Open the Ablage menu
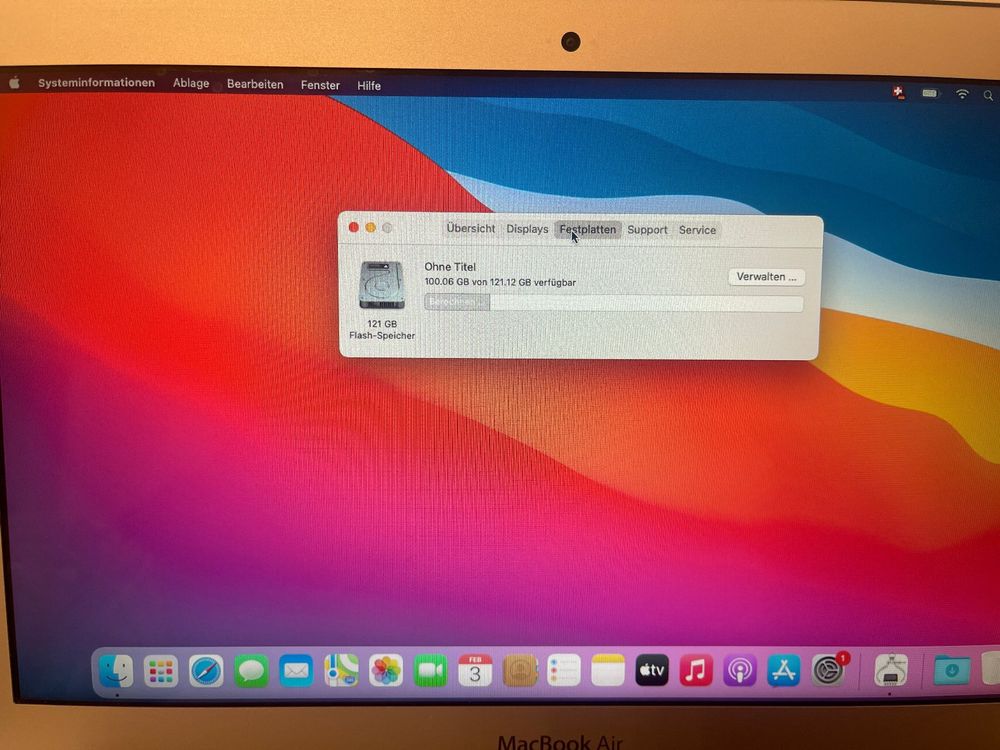Screen dimensions: 1000x750 [x=190, y=84]
